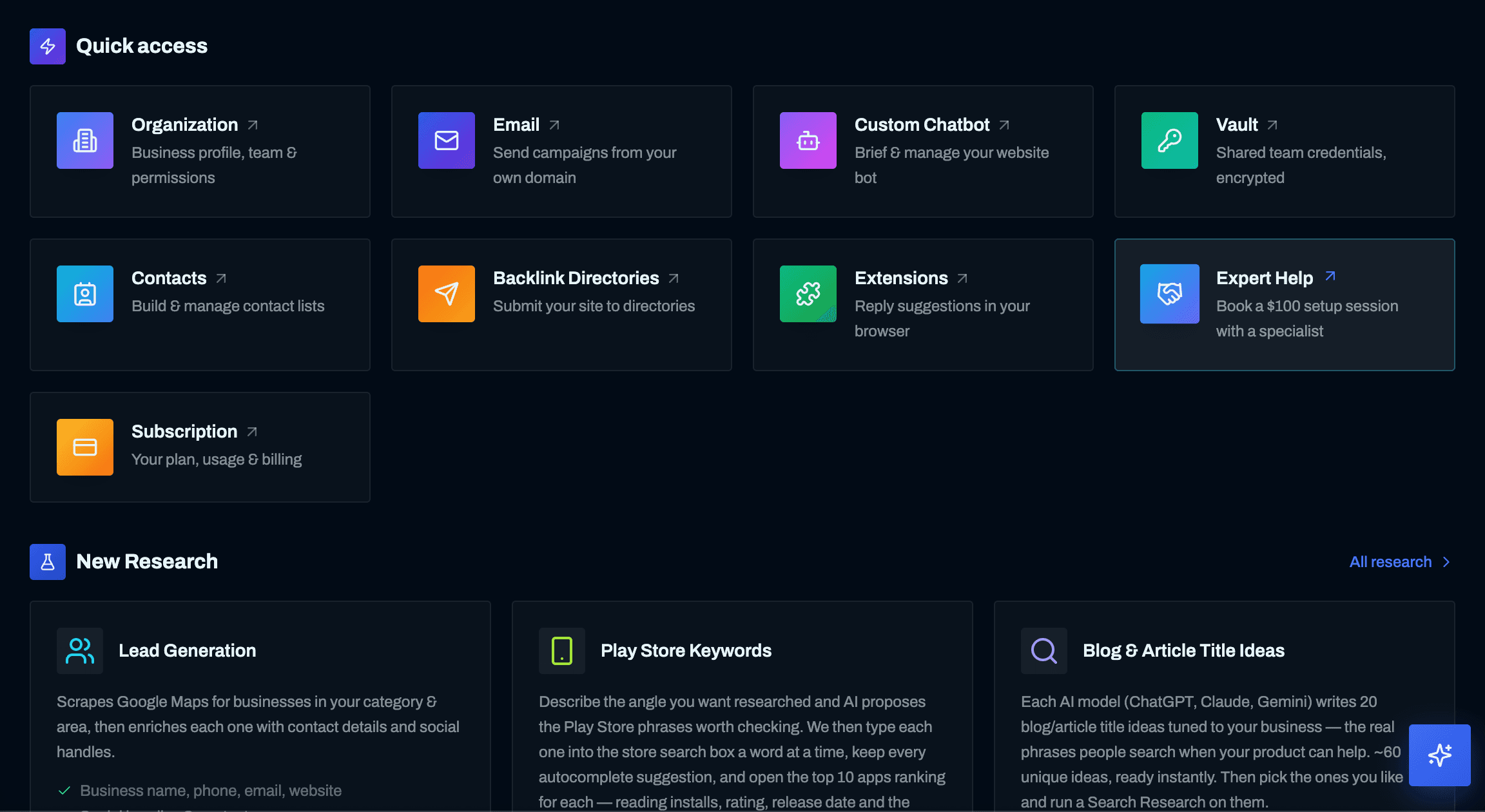Click the external arrow beside Expert Help
The height and width of the screenshot is (812, 1485).
tap(1330, 276)
